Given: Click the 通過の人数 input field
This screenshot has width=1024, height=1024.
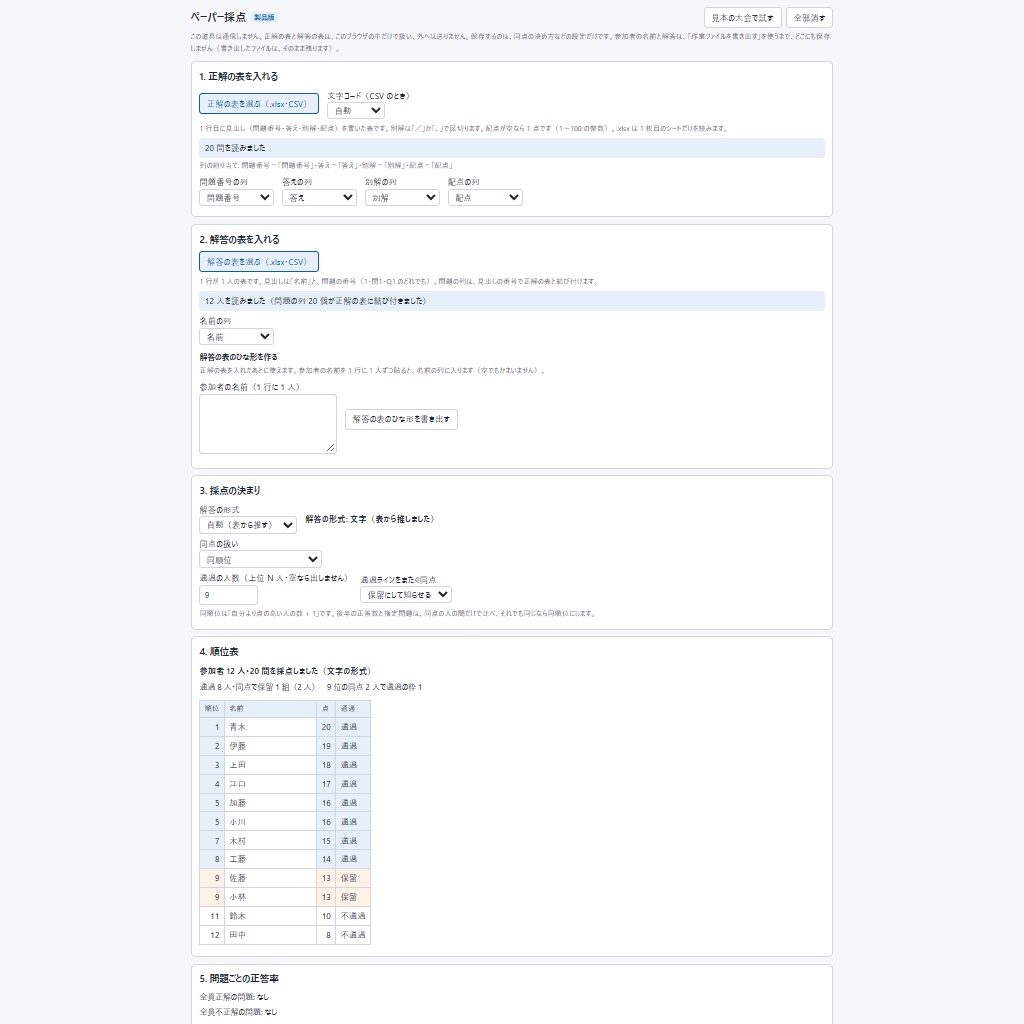Looking at the screenshot, I should pyautogui.click(x=229, y=595).
